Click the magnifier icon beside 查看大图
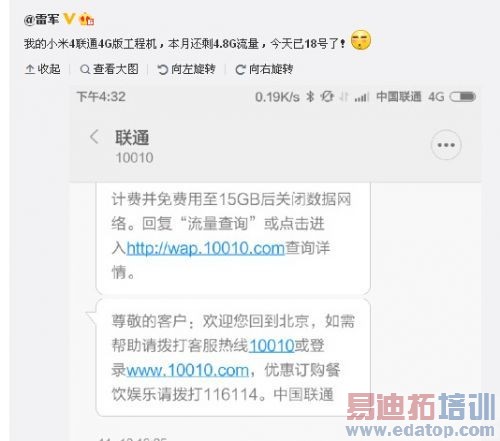The height and width of the screenshot is (441, 500). 85,69
